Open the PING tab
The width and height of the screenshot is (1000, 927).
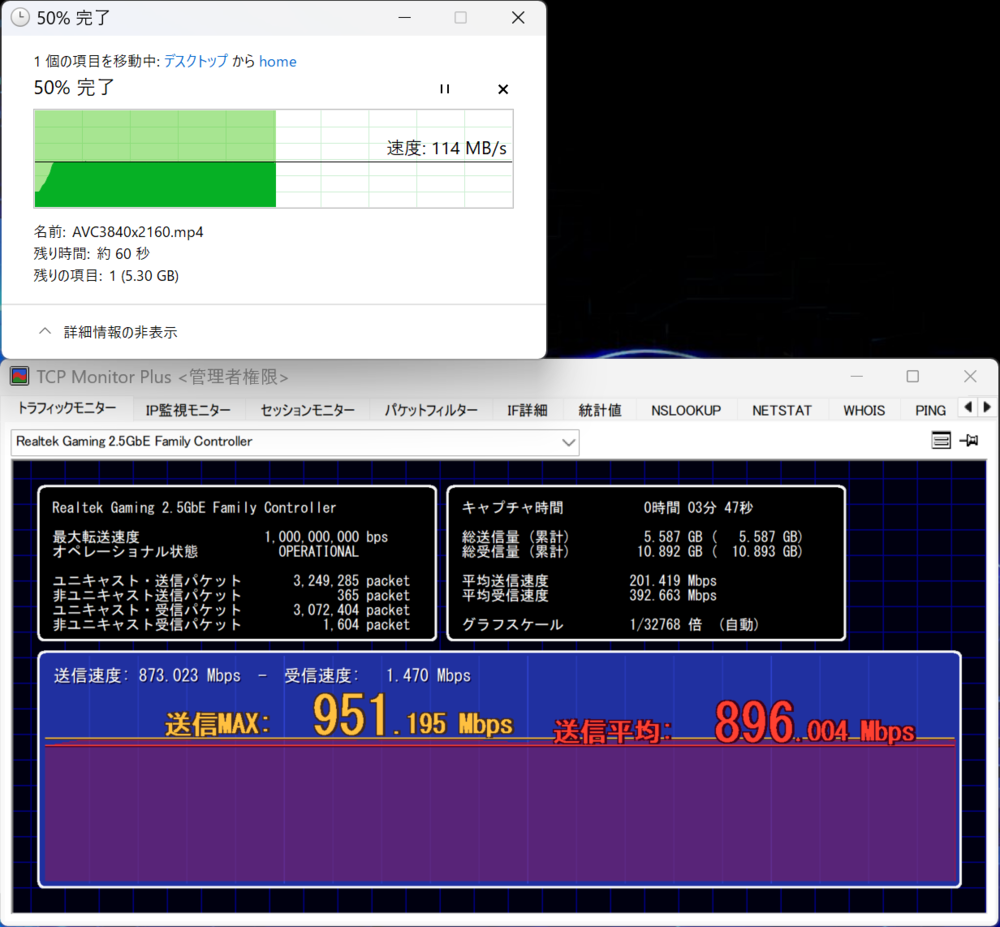[928, 409]
